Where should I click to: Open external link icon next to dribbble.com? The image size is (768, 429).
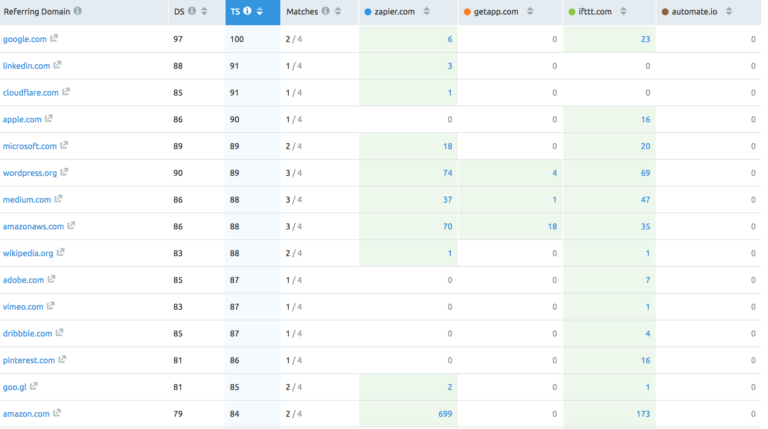[59, 333]
